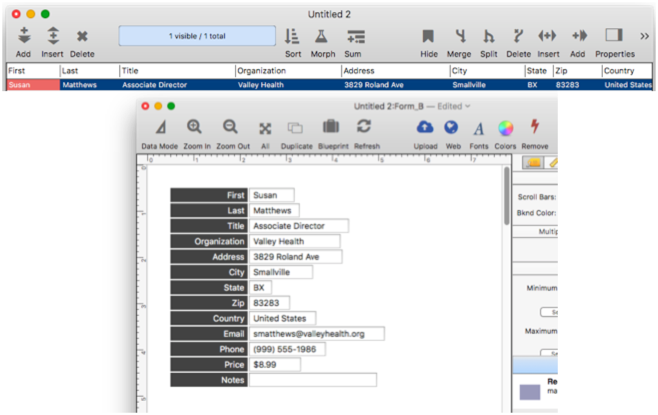The width and height of the screenshot is (658, 415).
Task: Click the Merge fields icon
Action: [461, 36]
